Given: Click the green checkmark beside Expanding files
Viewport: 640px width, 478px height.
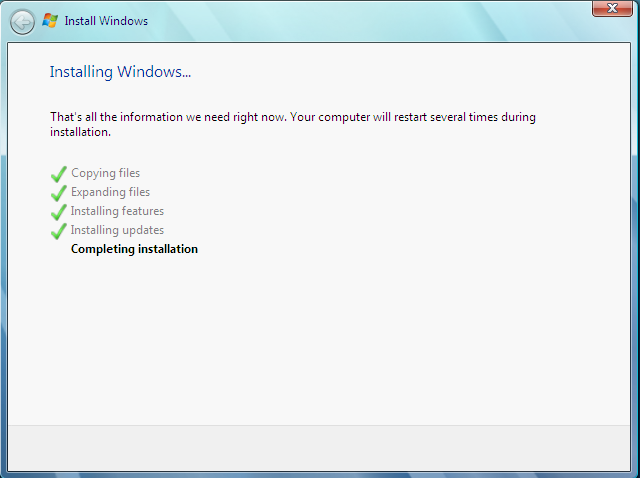Looking at the screenshot, I should click(59, 193).
